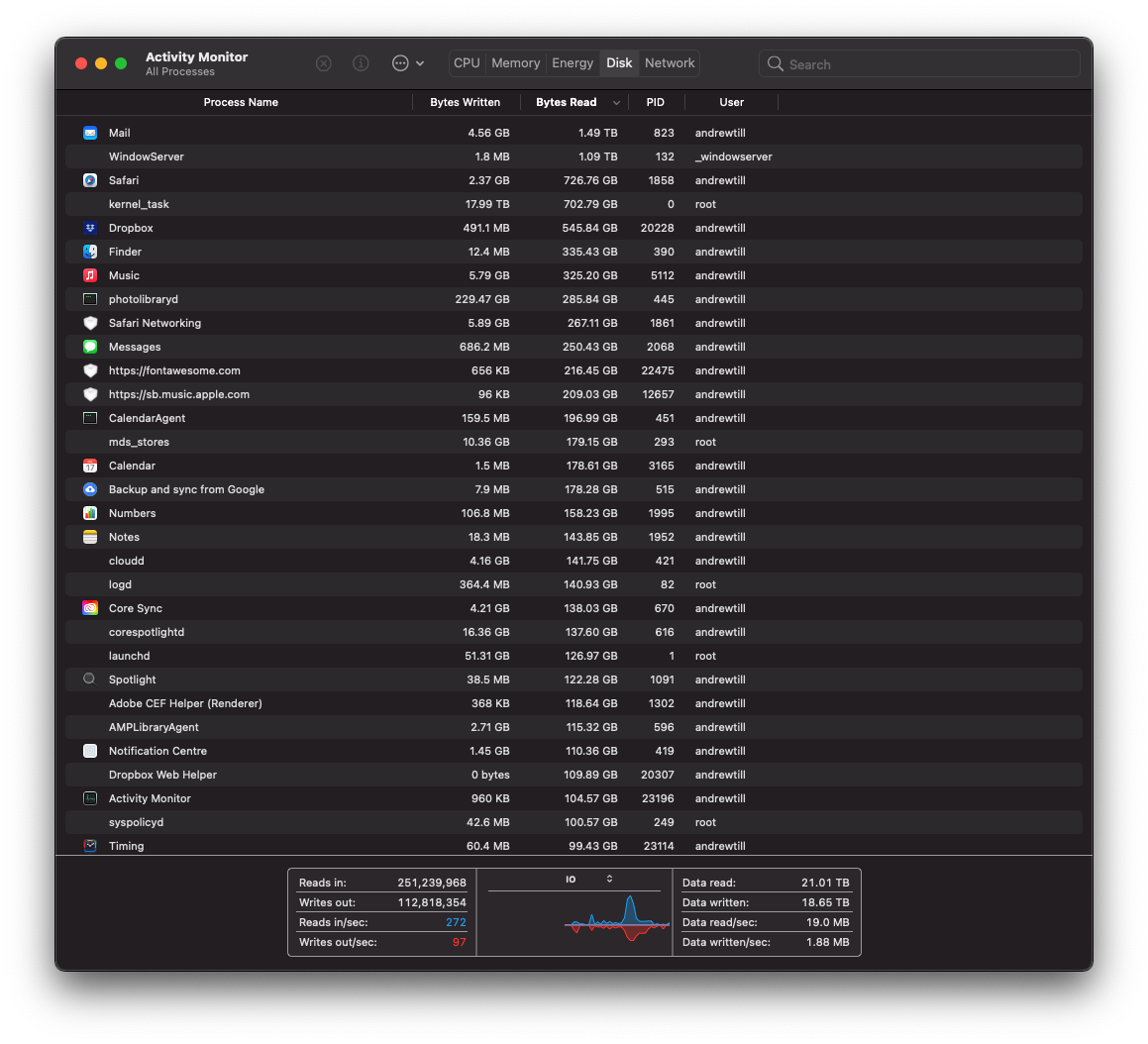Viewport: 1148px width, 1044px height.
Task: Stop the selected process with X button
Action: coord(324,63)
